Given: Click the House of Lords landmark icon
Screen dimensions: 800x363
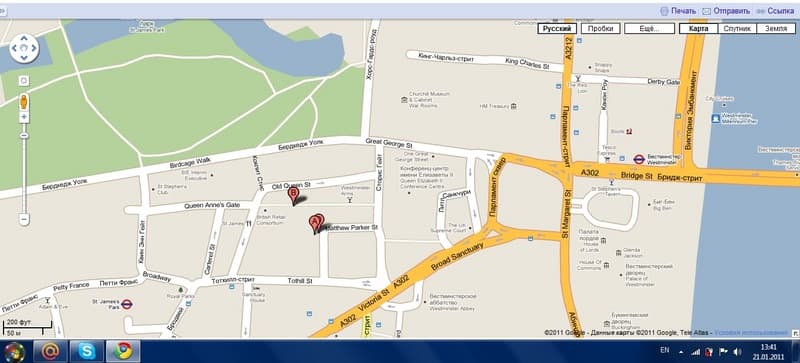Looking at the screenshot, I should (604, 240).
